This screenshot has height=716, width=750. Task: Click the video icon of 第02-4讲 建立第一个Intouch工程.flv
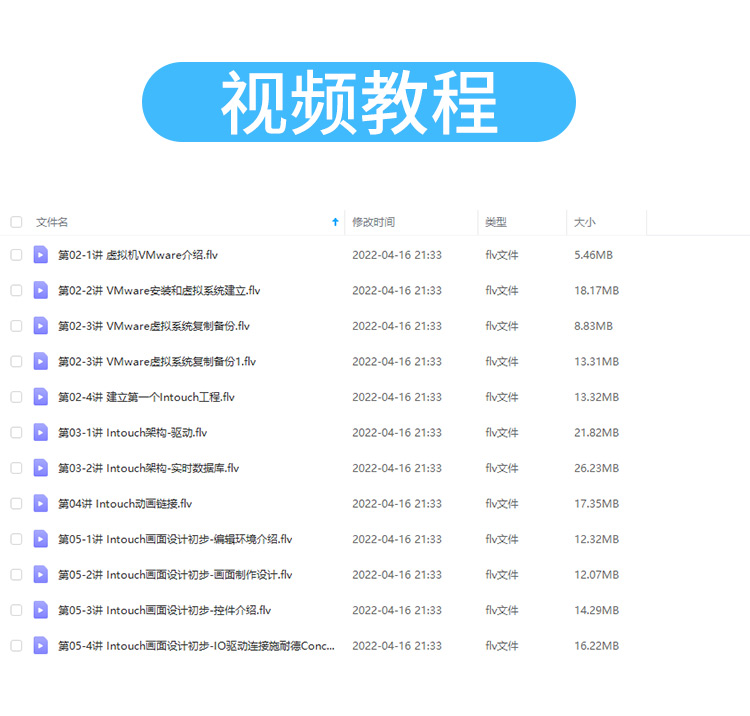[41, 397]
